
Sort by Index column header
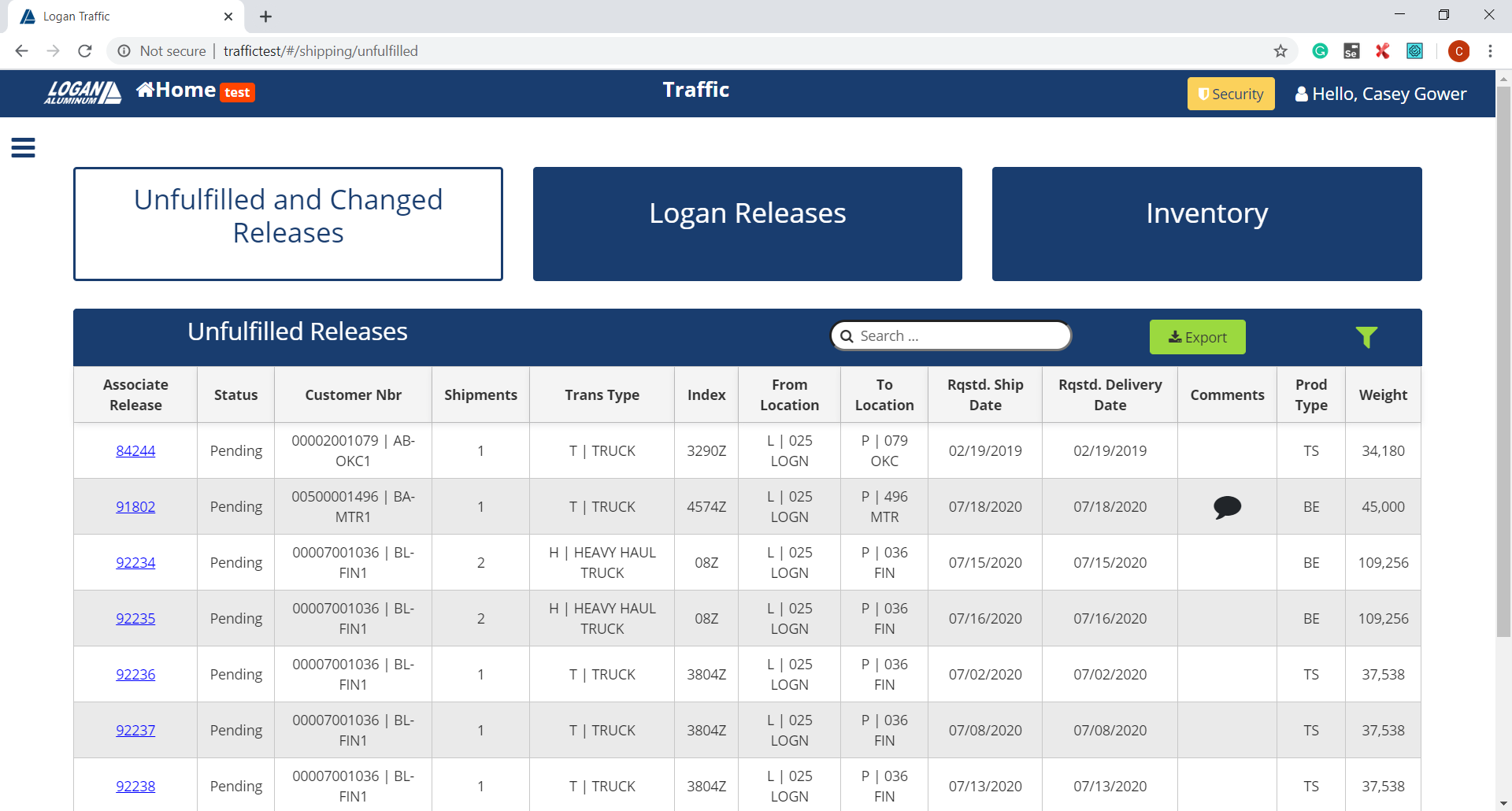706,394
